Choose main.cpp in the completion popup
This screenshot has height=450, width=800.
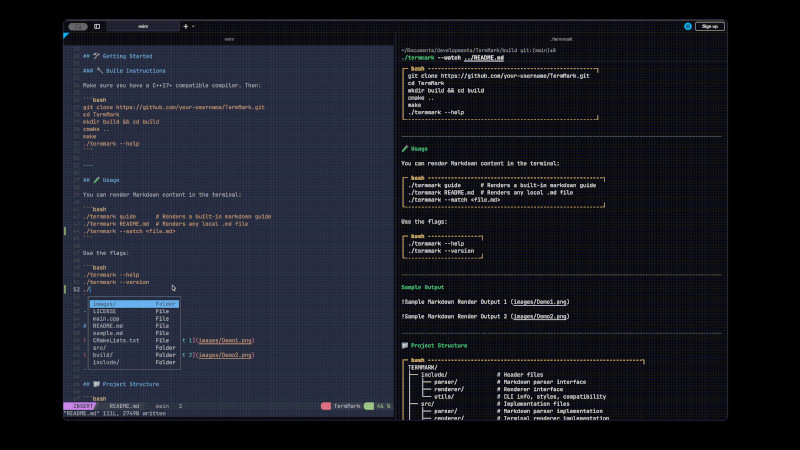tap(134, 318)
